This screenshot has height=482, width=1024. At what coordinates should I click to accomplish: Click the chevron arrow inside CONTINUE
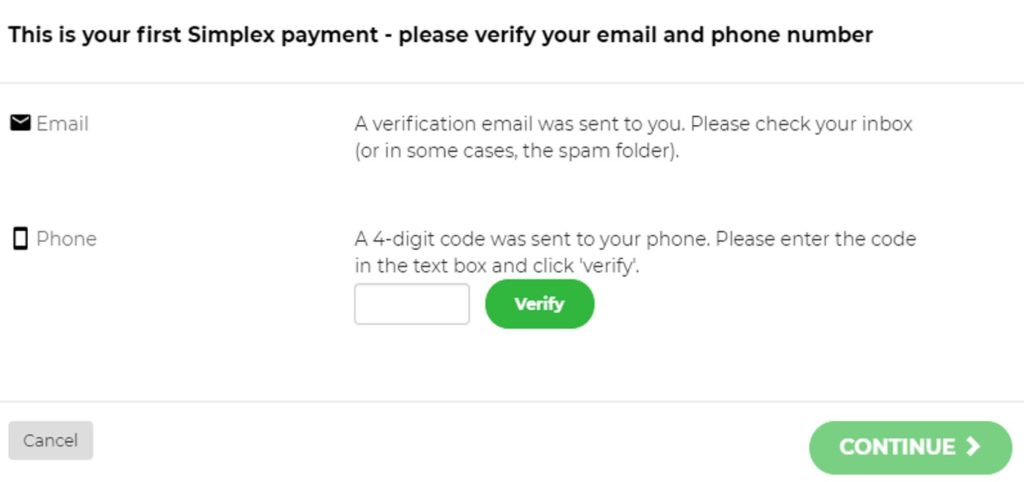973,447
